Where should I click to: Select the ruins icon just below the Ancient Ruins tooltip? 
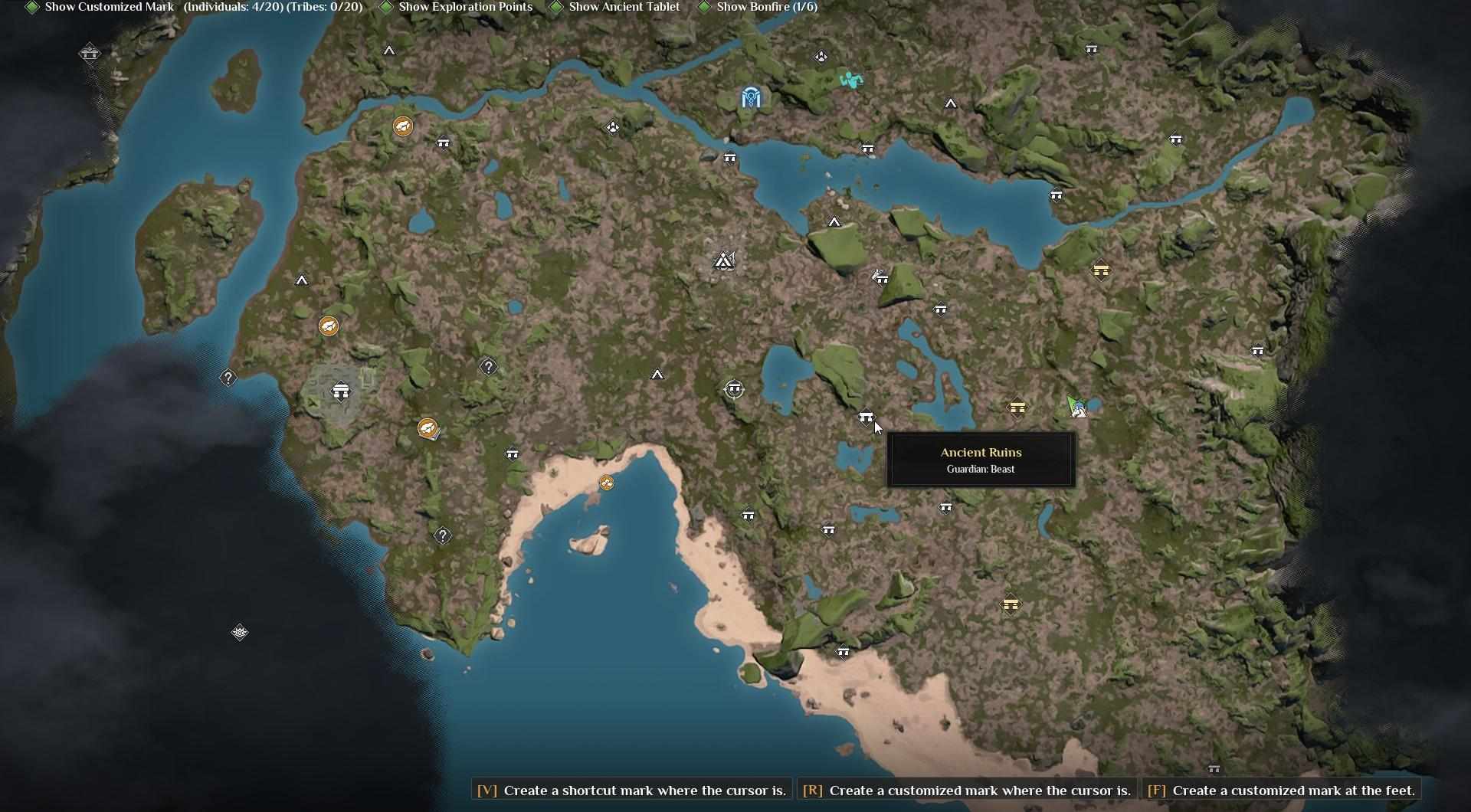coord(946,508)
